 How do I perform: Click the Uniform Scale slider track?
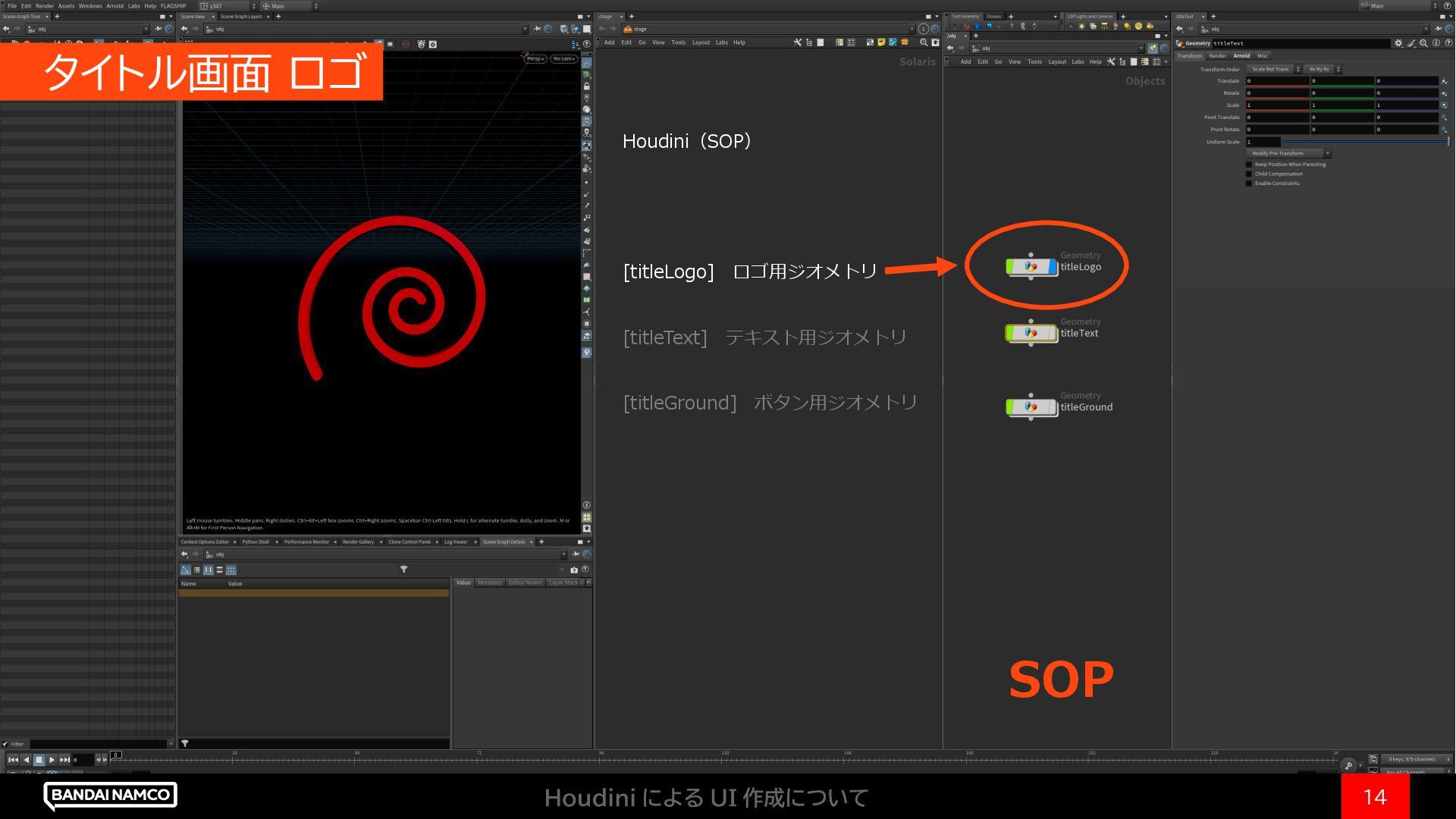pyautogui.click(x=1365, y=142)
